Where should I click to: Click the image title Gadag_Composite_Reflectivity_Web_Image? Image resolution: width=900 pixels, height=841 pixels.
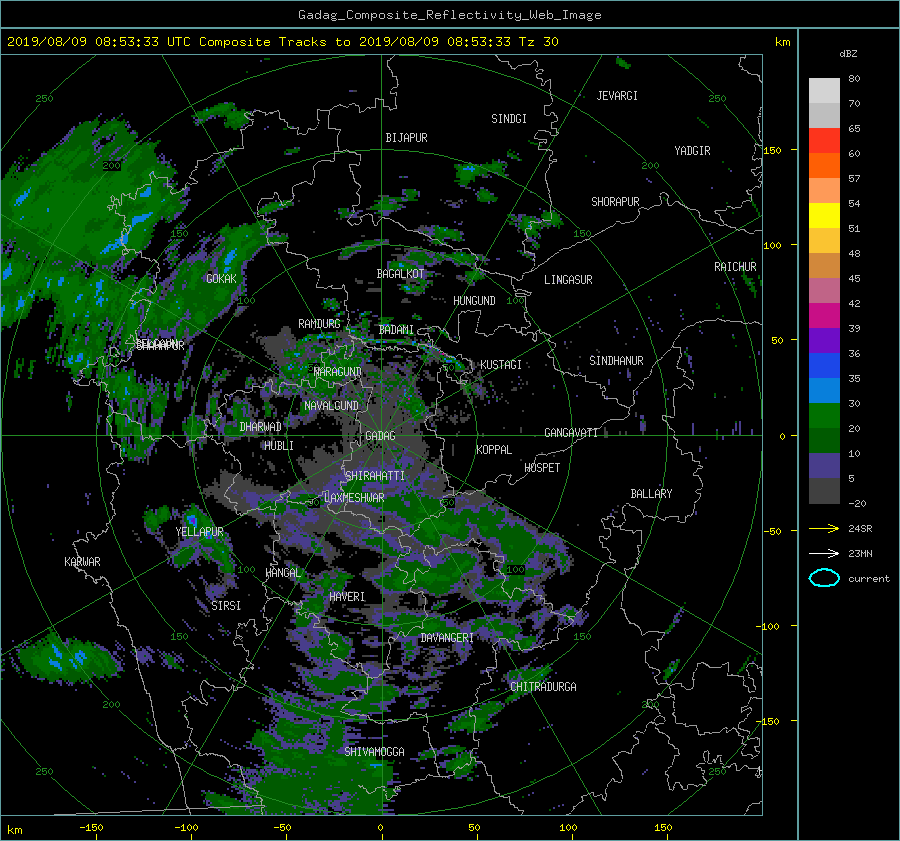pos(449,15)
